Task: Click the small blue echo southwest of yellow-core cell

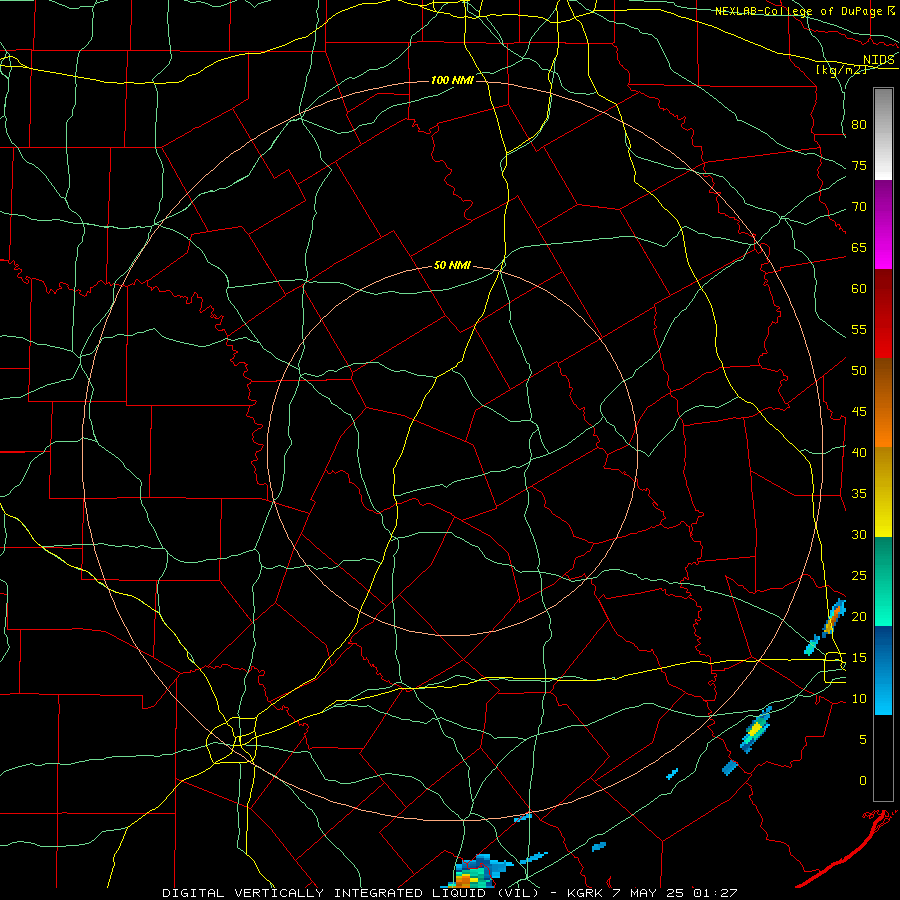Action: pyautogui.click(x=730, y=767)
